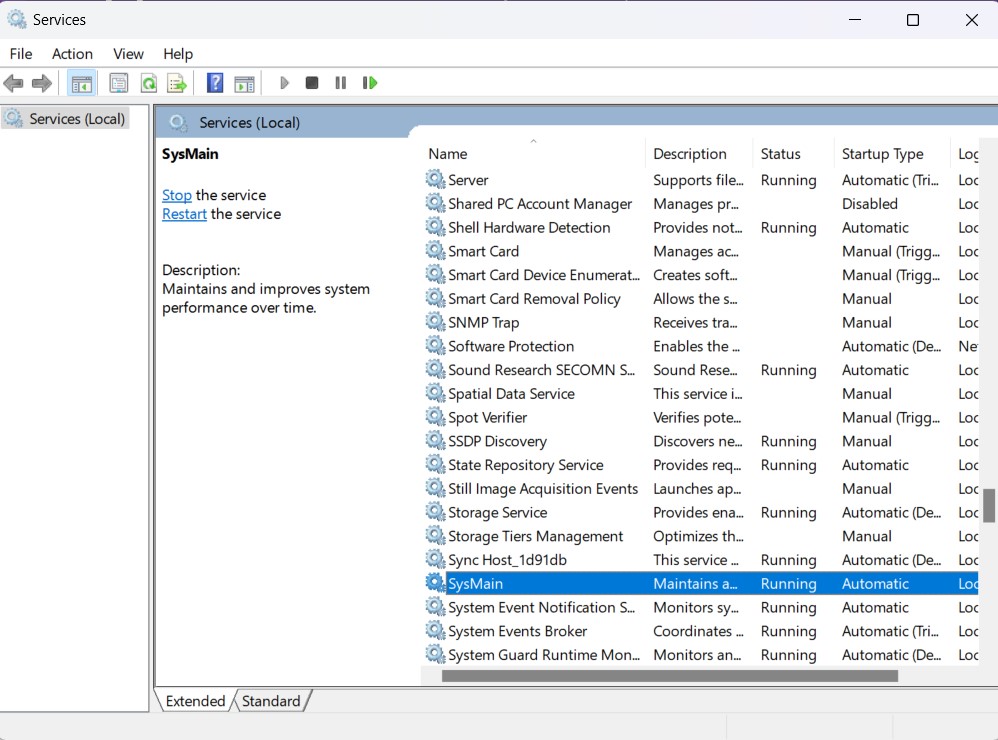Click the Restart Service toolbar icon
This screenshot has height=740, width=998.
click(370, 83)
